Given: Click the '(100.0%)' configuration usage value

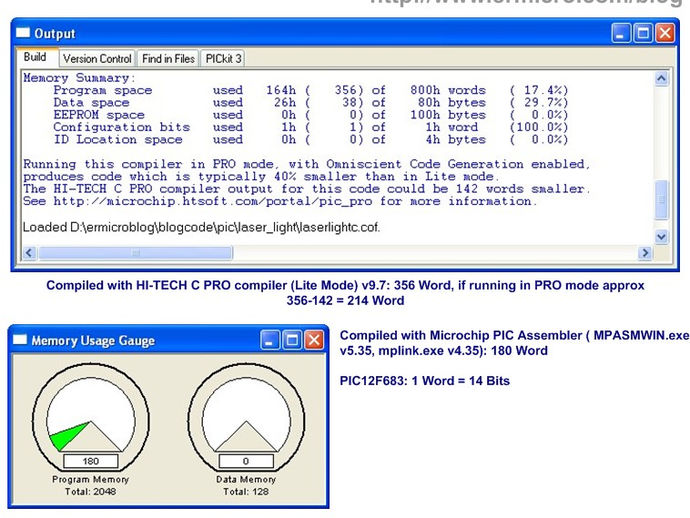Looking at the screenshot, I should 539,127.
